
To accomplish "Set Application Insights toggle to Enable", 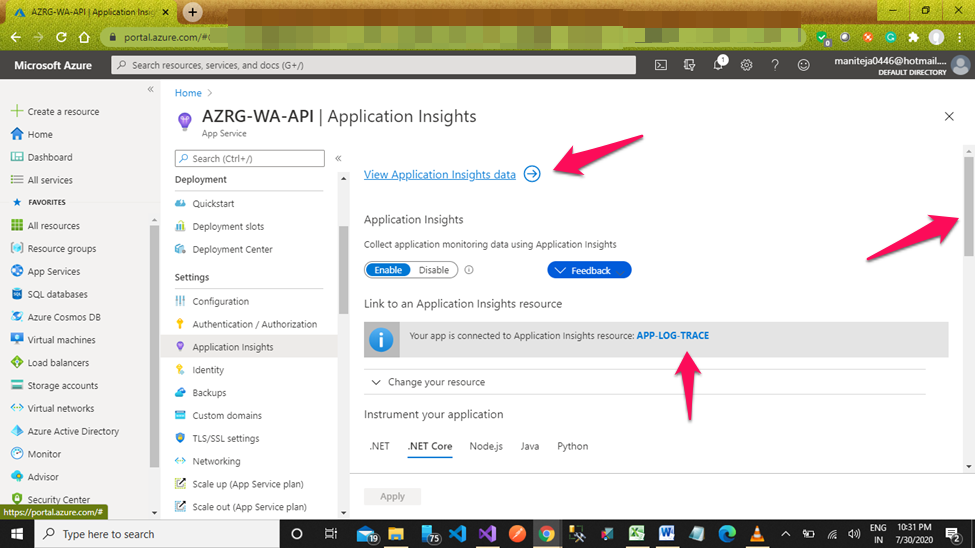I will tap(388, 270).
